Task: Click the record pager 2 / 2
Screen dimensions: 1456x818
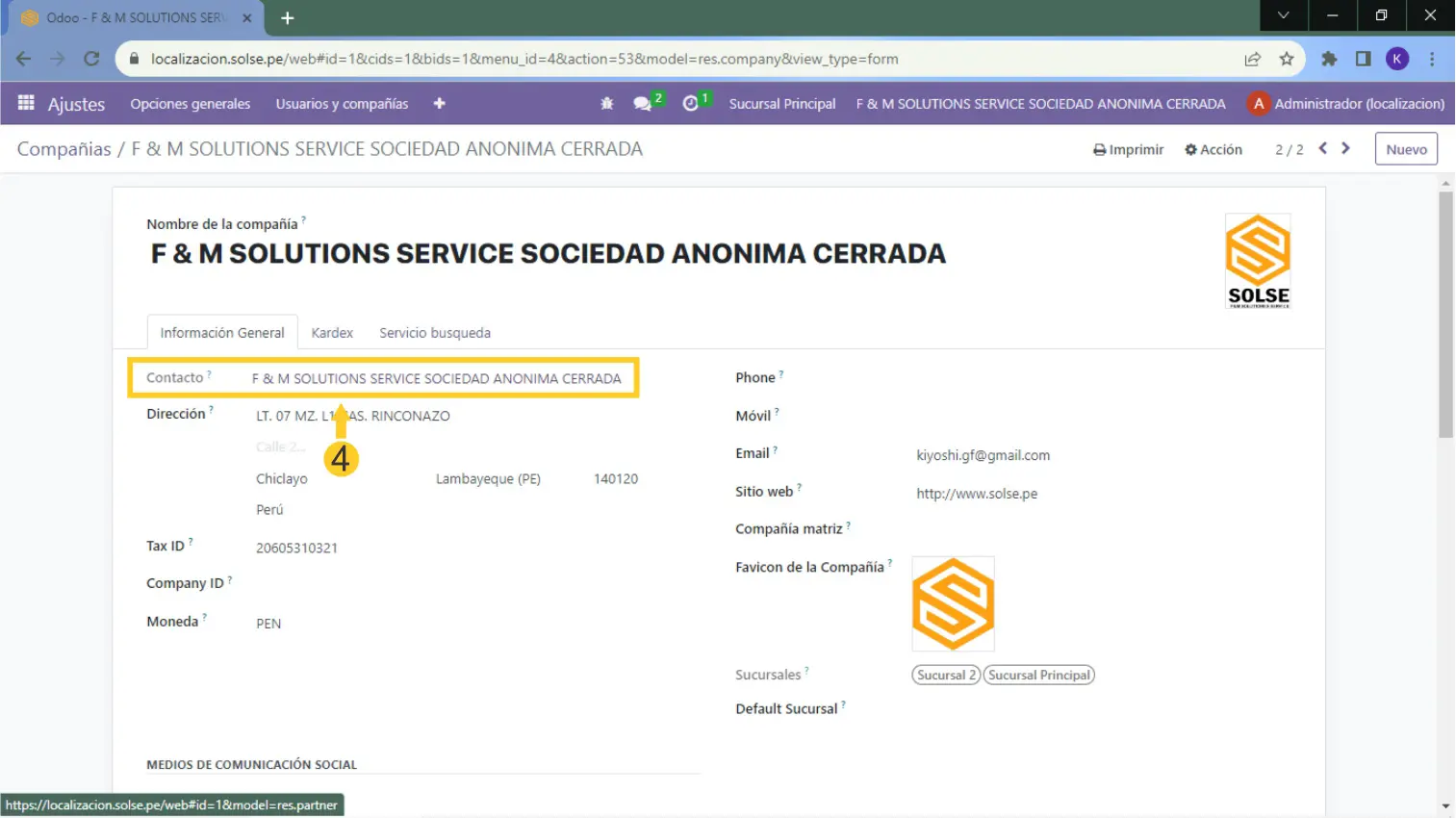Action: point(1290,149)
